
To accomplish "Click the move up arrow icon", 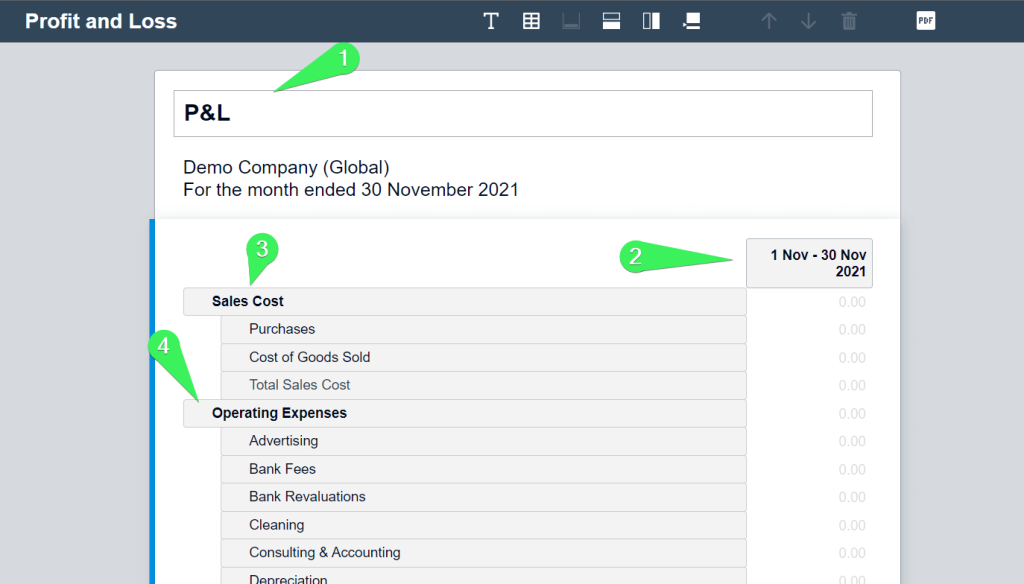I will tap(769, 22).
